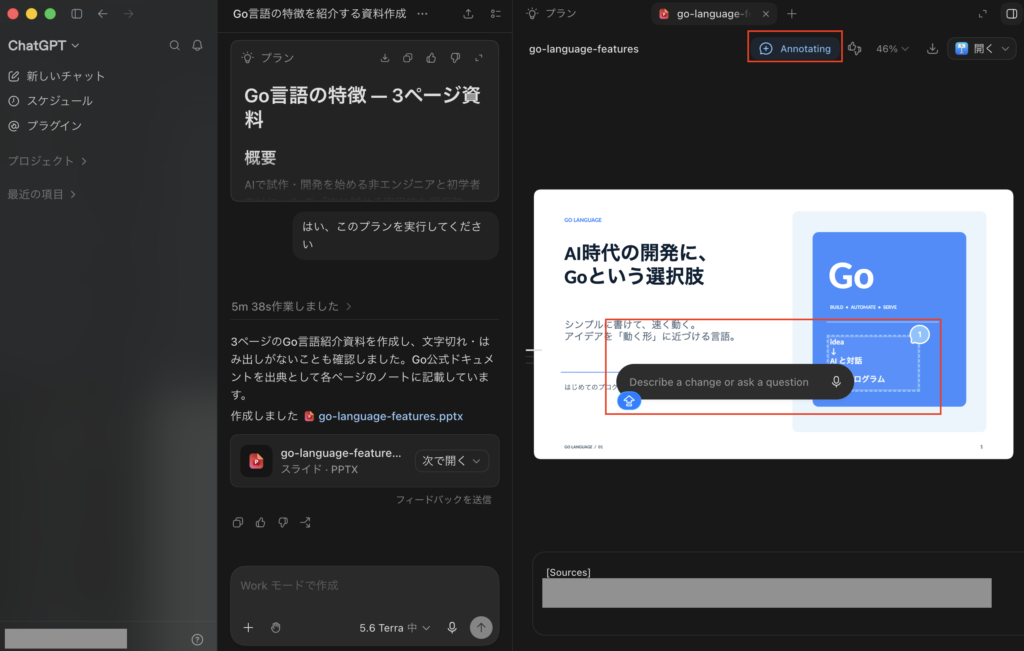Open the 5.6 Terra model selector
Screen dimensions: 1024x651
pyautogui.click(x=394, y=628)
